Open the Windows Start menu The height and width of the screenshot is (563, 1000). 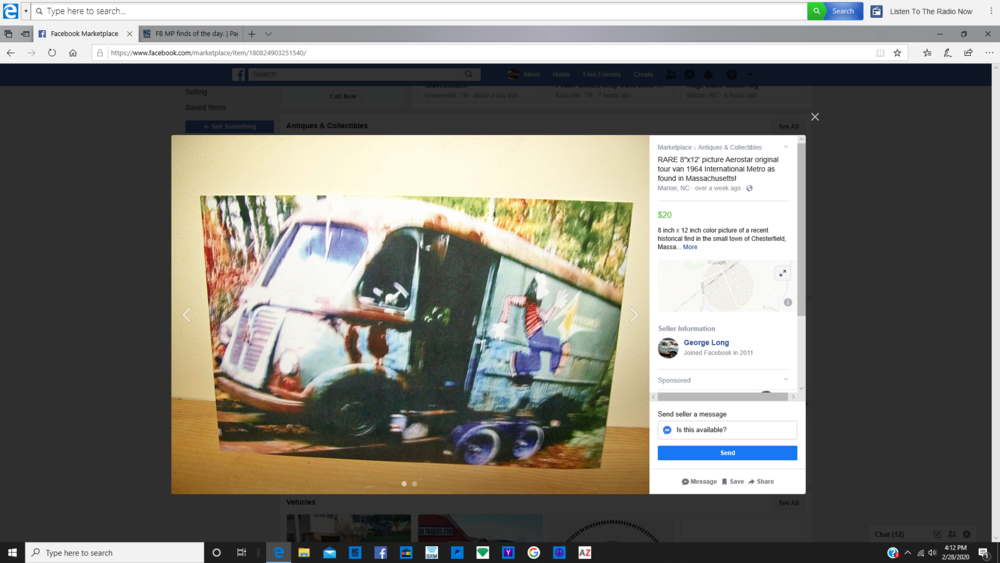(12, 552)
